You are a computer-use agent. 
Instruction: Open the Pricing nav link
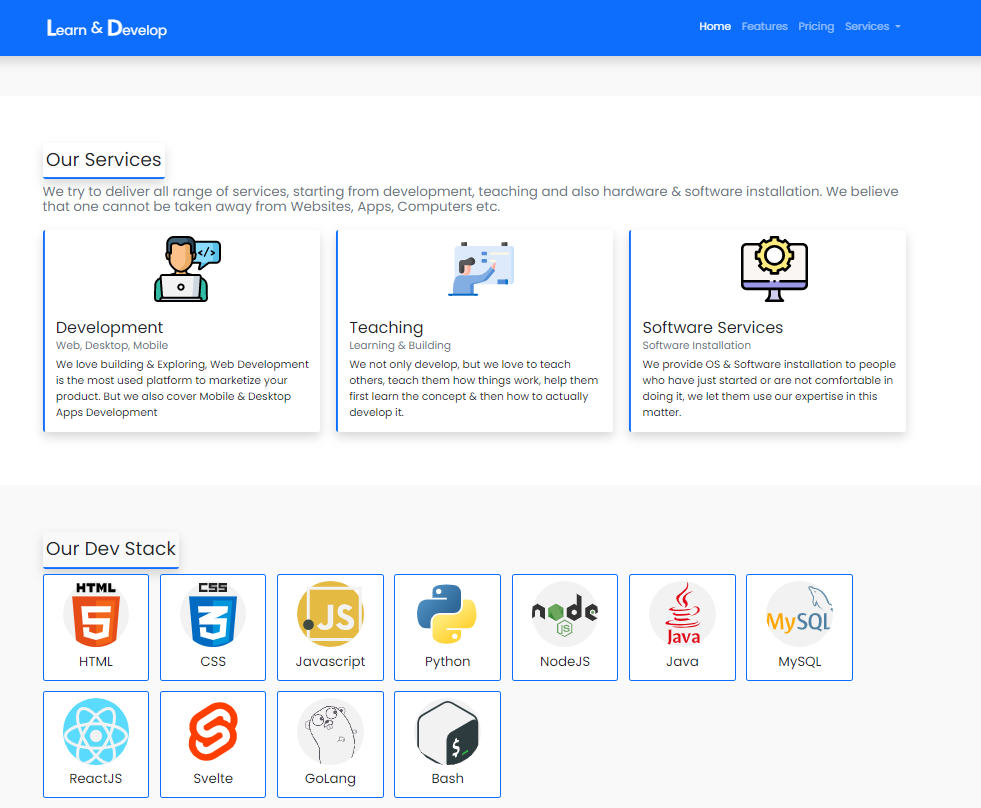pyautogui.click(x=816, y=26)
